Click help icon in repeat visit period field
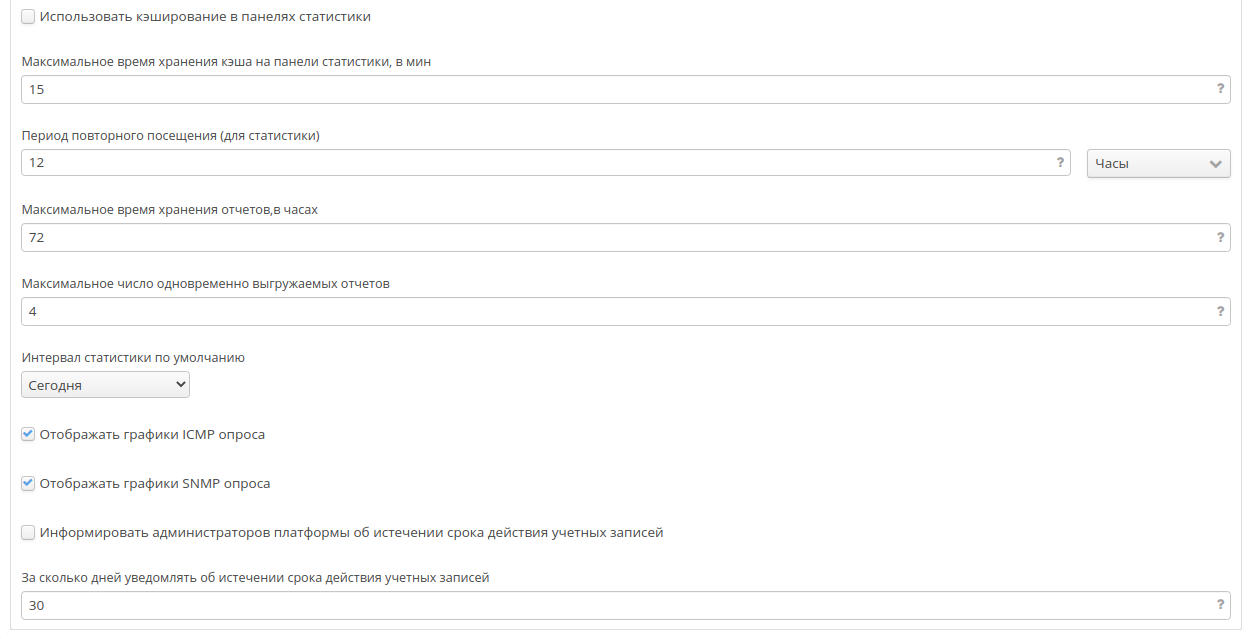Viewport: 1248px width, 639px height. coord(1060,163)
